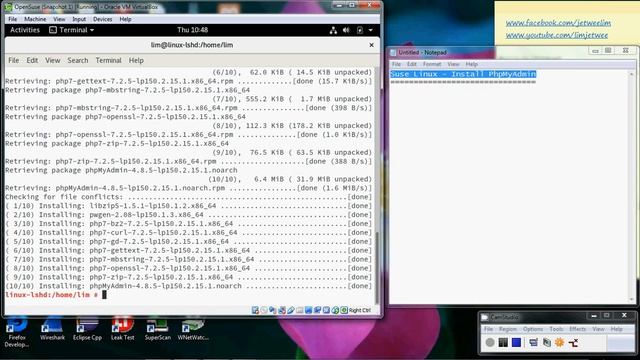This screenshot has height=360, width=640.
Task: Click the Thu 10:48 clock
Action: [193, 30]
